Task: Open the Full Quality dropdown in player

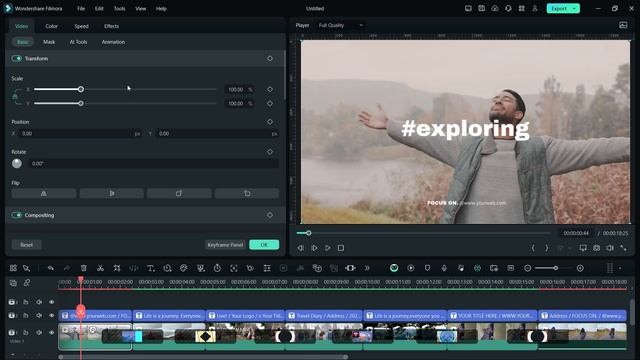Action: (340, 25)
